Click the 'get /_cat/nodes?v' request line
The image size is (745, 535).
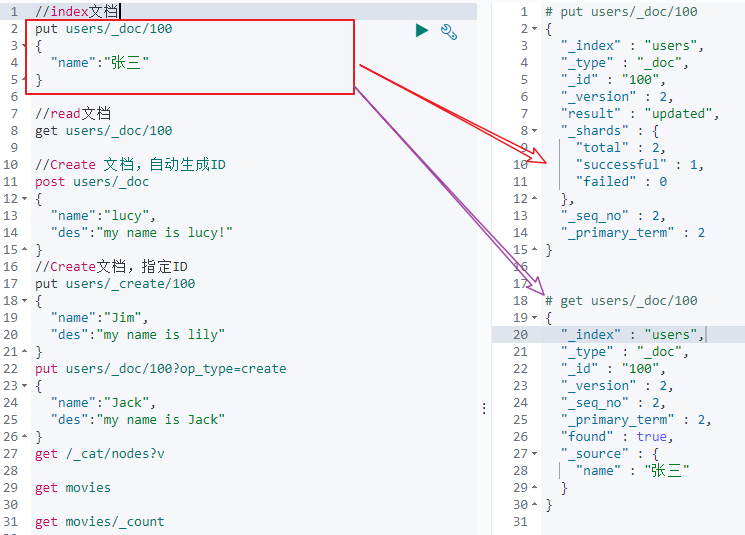tap(100, 454)
